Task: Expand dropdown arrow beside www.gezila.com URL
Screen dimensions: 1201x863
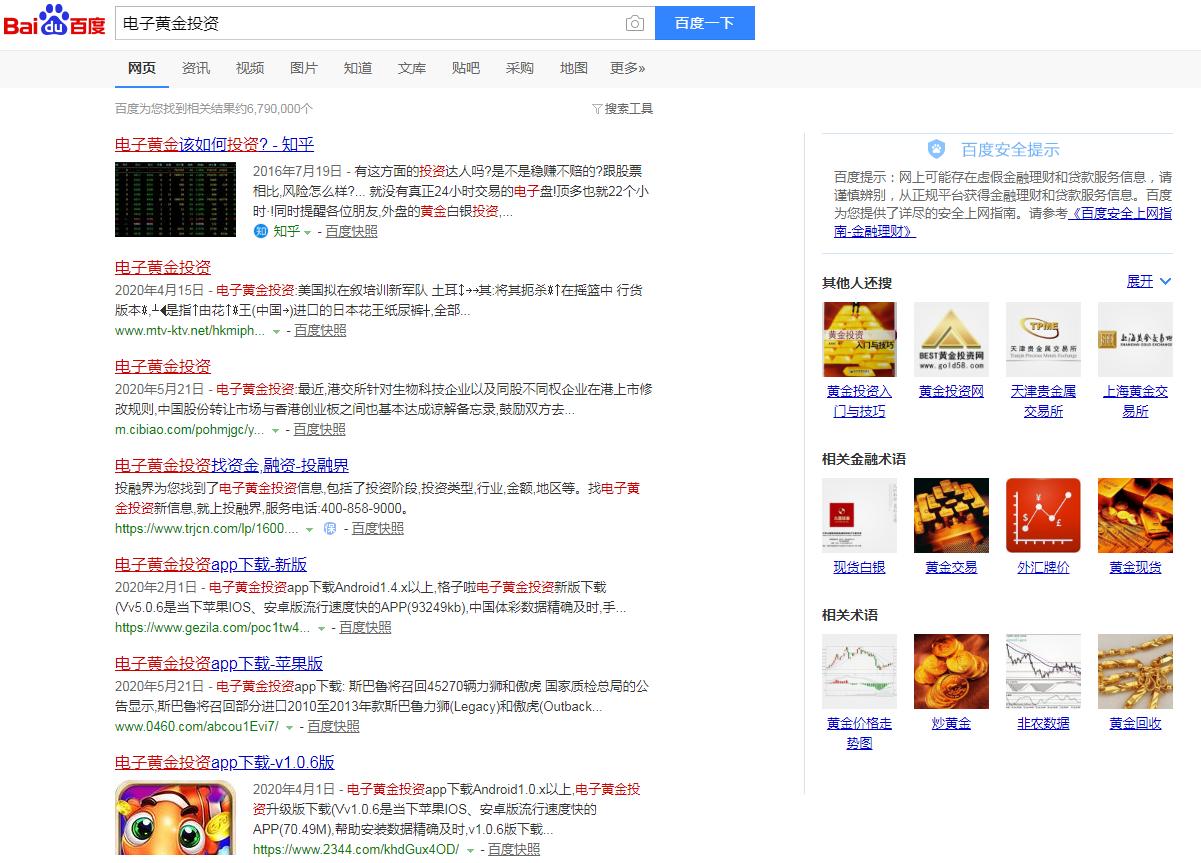Action: tap(322, 628)
